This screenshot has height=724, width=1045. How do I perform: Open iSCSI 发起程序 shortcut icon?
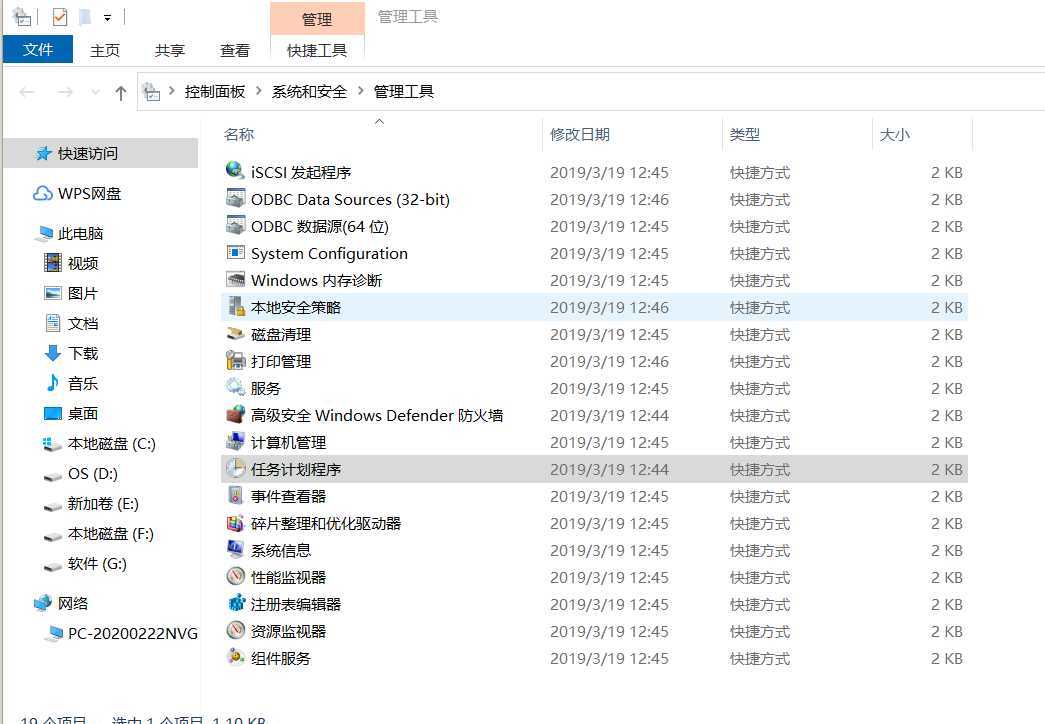pyautogui.click(x=235, y=171)
